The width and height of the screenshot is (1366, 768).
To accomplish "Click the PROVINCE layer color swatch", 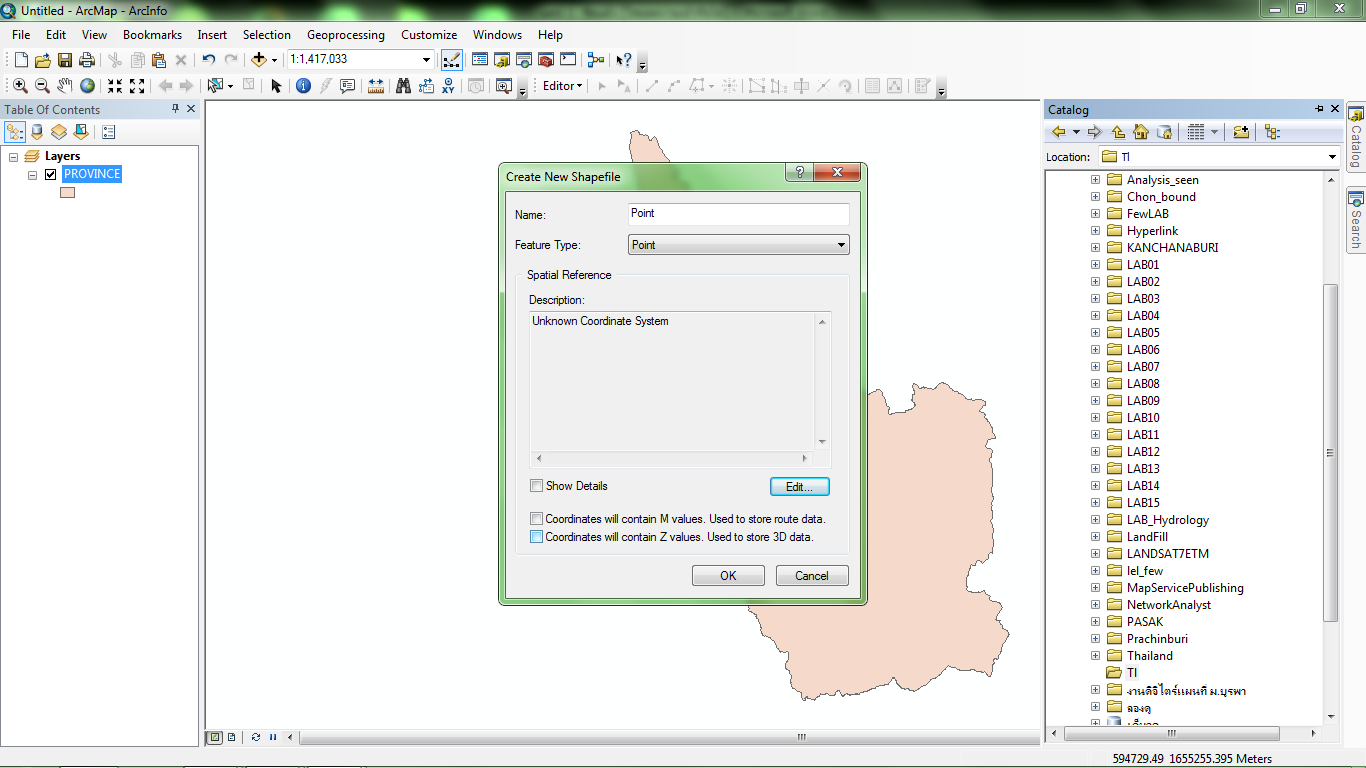I will click(x=66, y=191).
